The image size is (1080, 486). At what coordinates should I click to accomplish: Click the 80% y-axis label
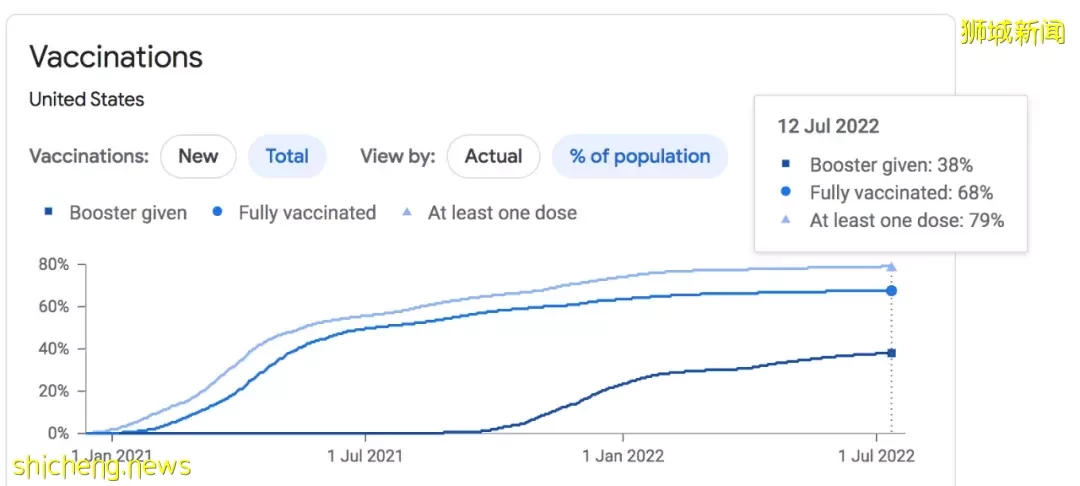[54, 264]
